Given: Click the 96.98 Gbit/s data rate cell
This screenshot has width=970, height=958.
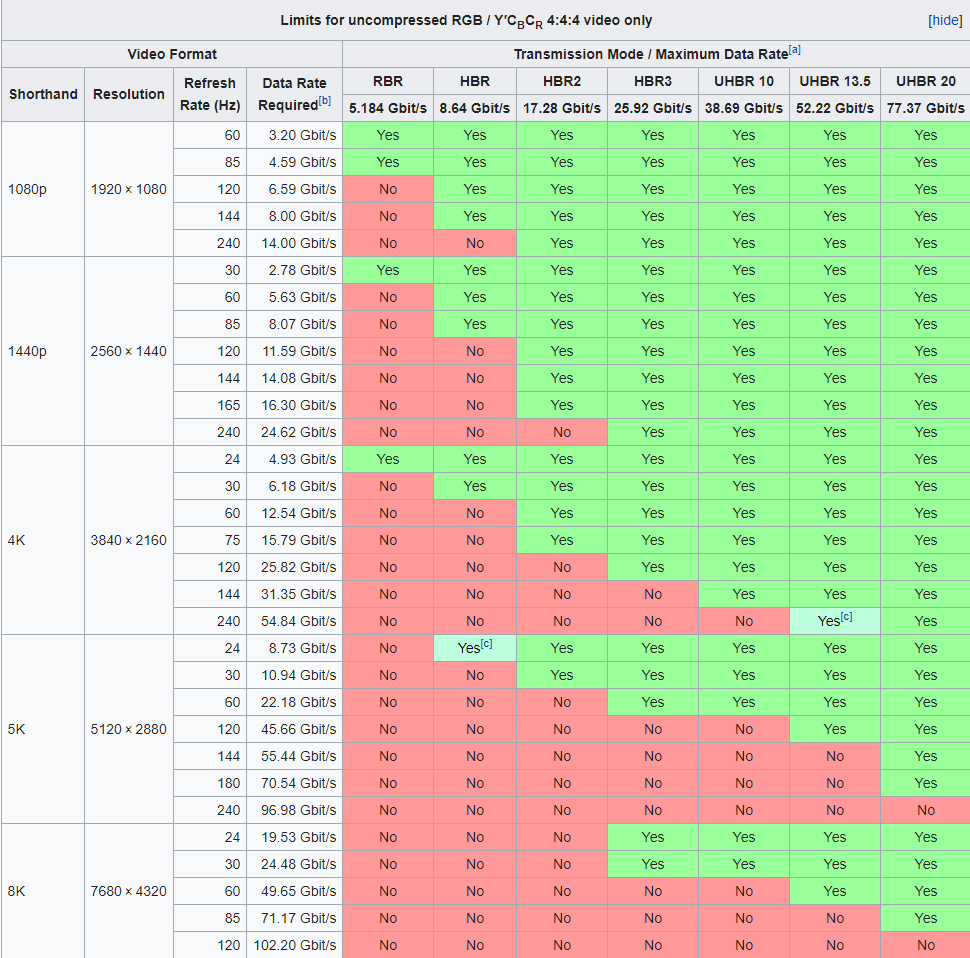Looking at the screenshot, I should 294,810.
